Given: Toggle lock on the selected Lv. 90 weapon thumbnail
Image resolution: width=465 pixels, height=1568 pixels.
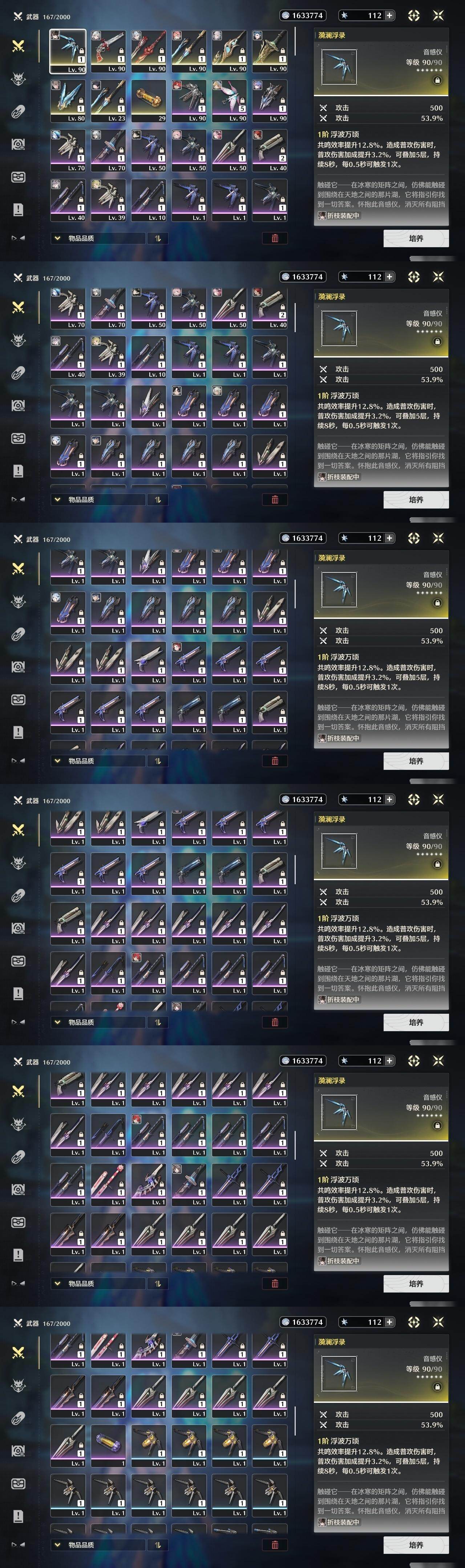Looking at the screenshot, I should (80, 51).
